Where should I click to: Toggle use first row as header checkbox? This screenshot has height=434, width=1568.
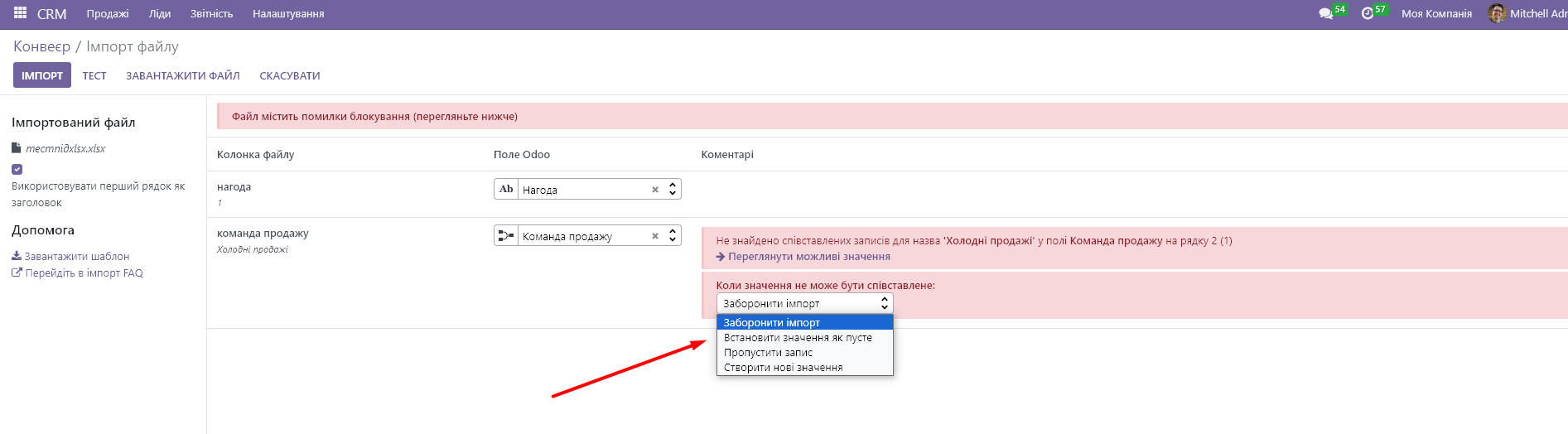(x=17, y=169)
